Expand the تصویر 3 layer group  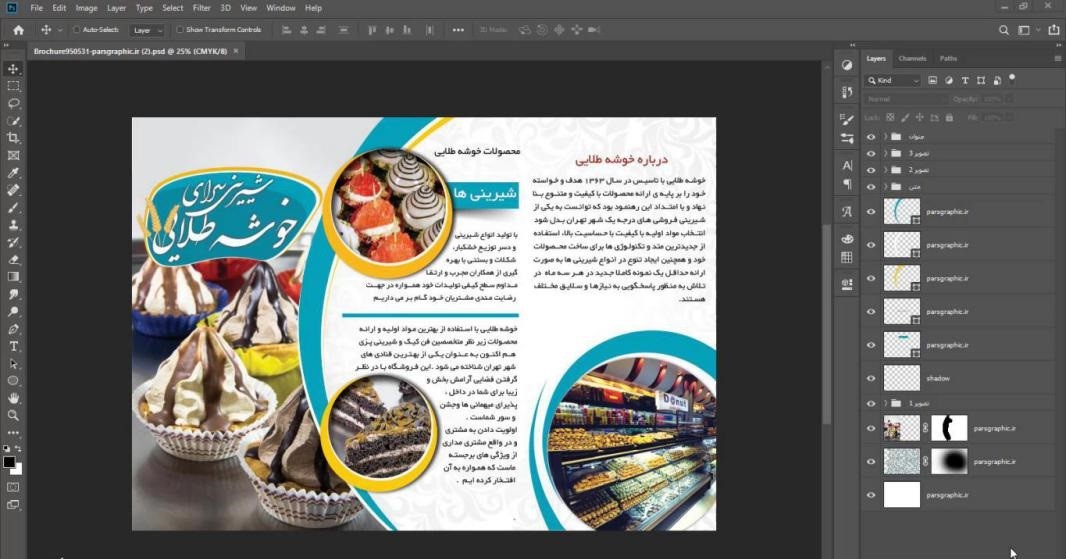886,153
